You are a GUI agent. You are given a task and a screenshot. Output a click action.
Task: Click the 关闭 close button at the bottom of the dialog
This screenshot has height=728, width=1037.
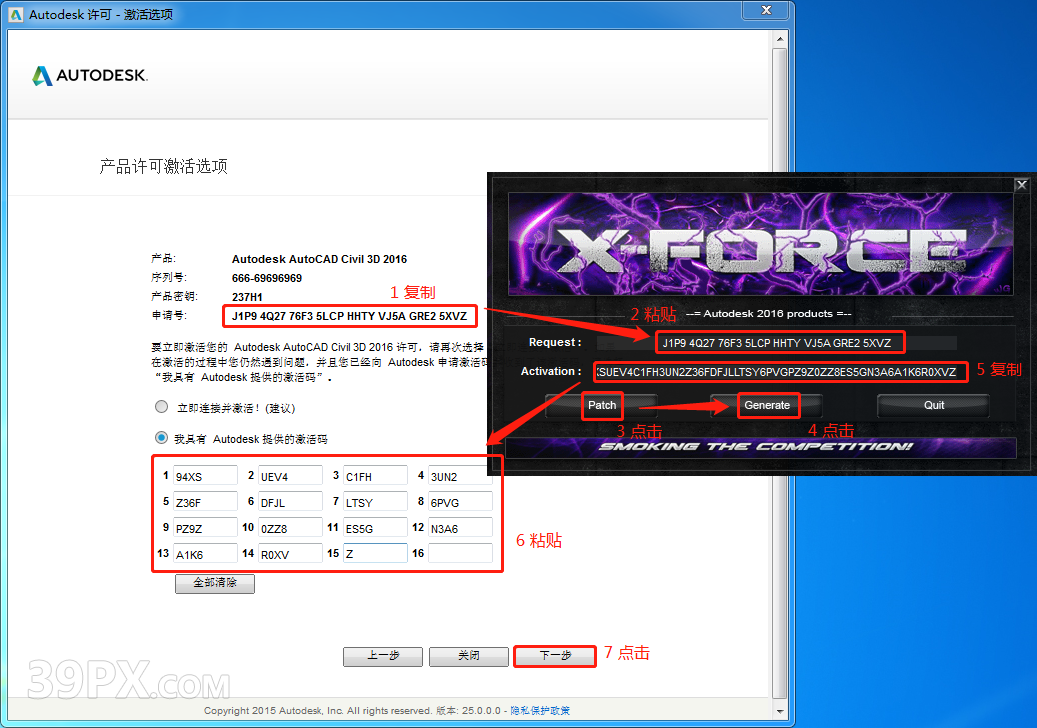point(469,656)
